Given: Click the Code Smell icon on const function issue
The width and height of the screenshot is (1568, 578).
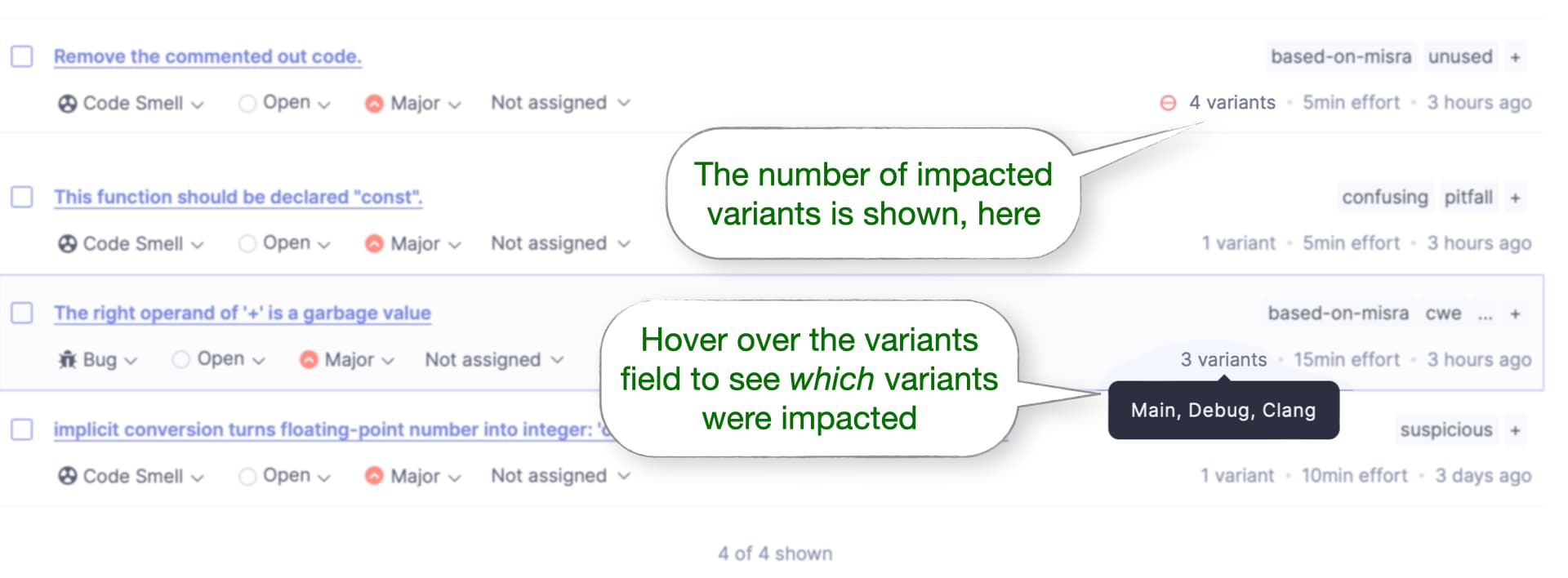Looking at the screenshot, I should click(66, 242).
